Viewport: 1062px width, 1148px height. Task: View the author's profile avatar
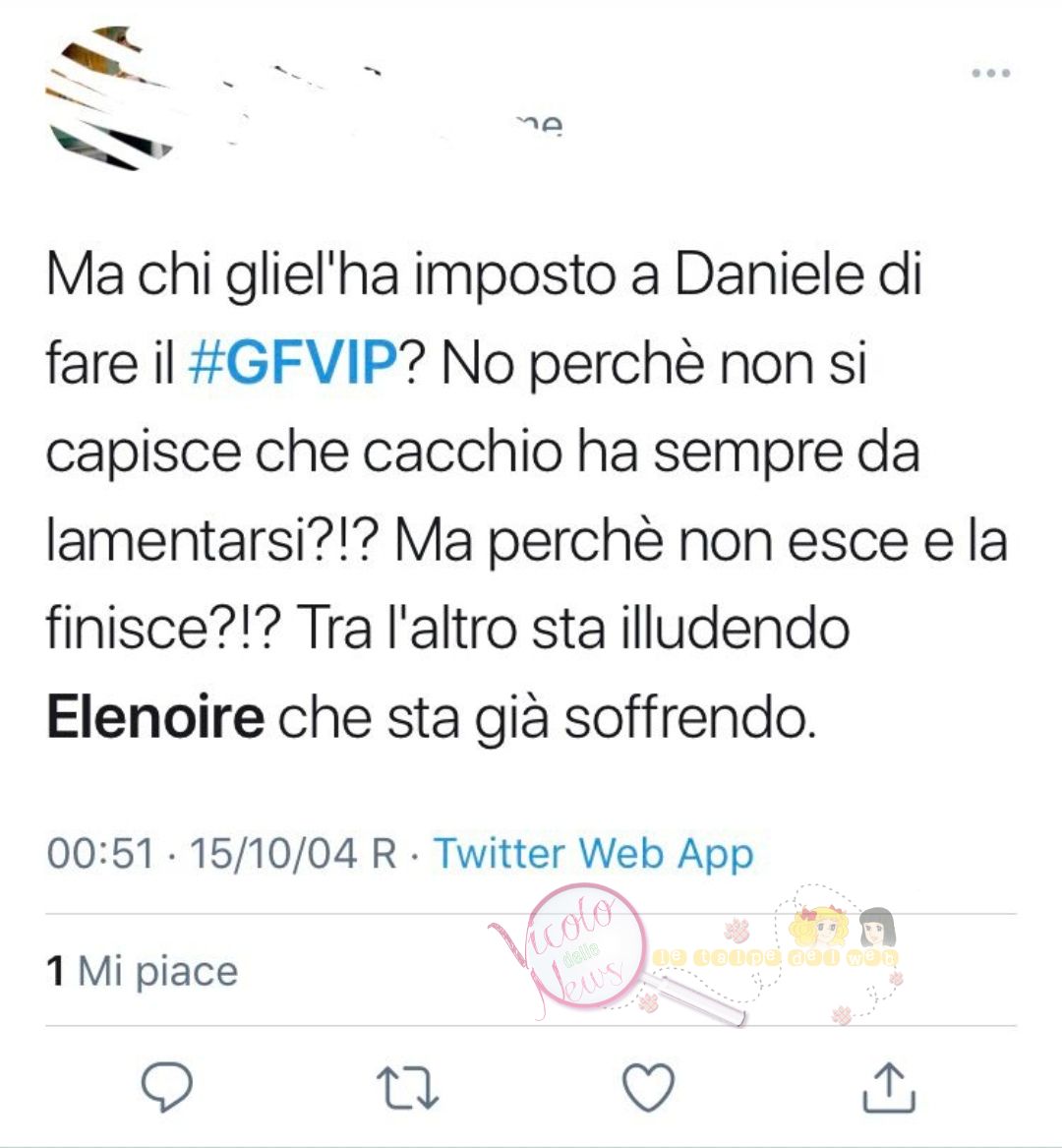(x=110, y=98)
